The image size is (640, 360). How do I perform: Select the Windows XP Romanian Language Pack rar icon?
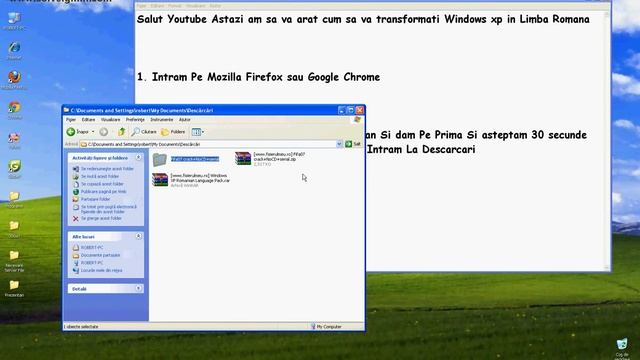(x=160, y=180)
